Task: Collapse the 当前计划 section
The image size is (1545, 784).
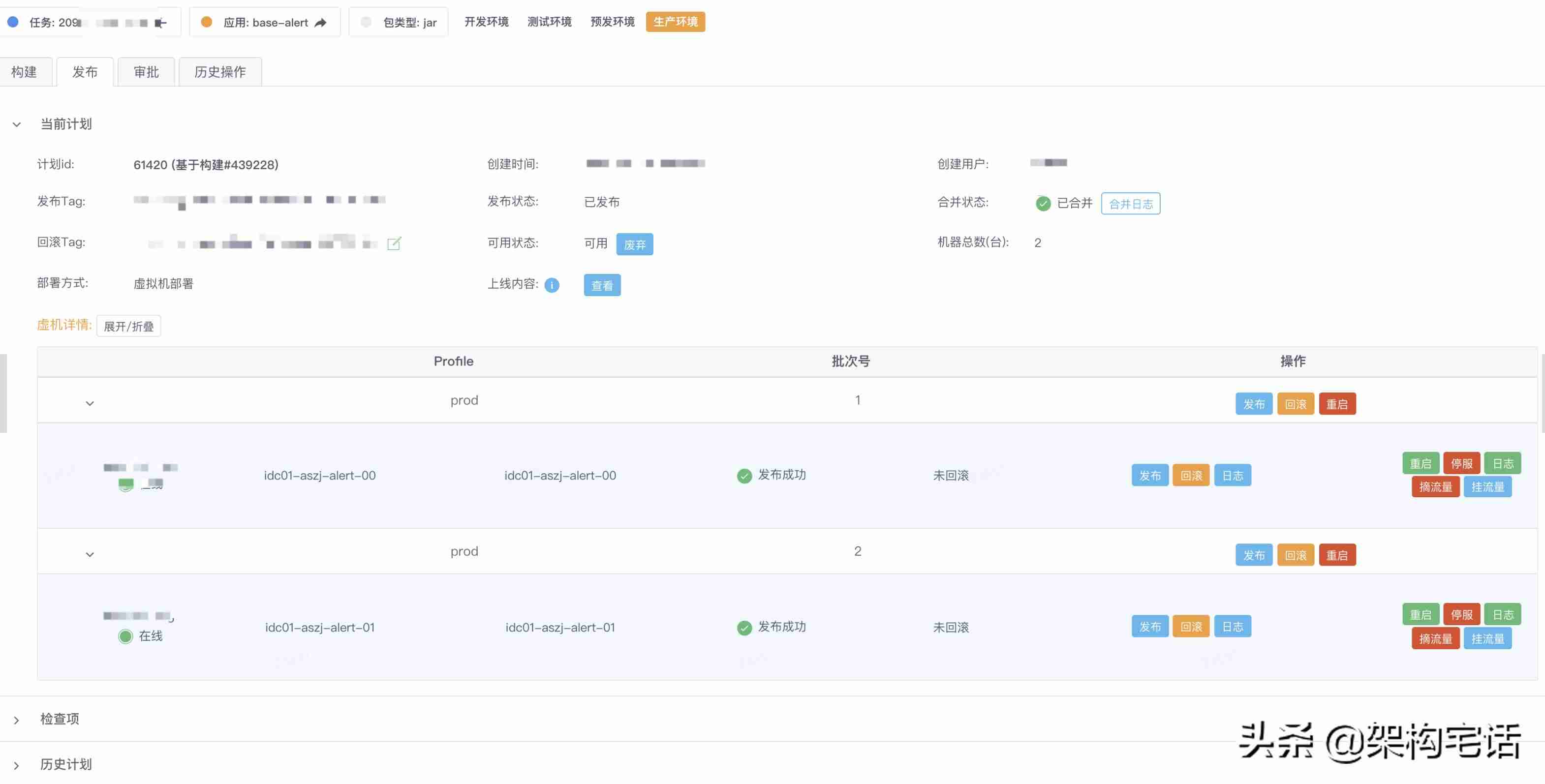Action: [17, 124]
